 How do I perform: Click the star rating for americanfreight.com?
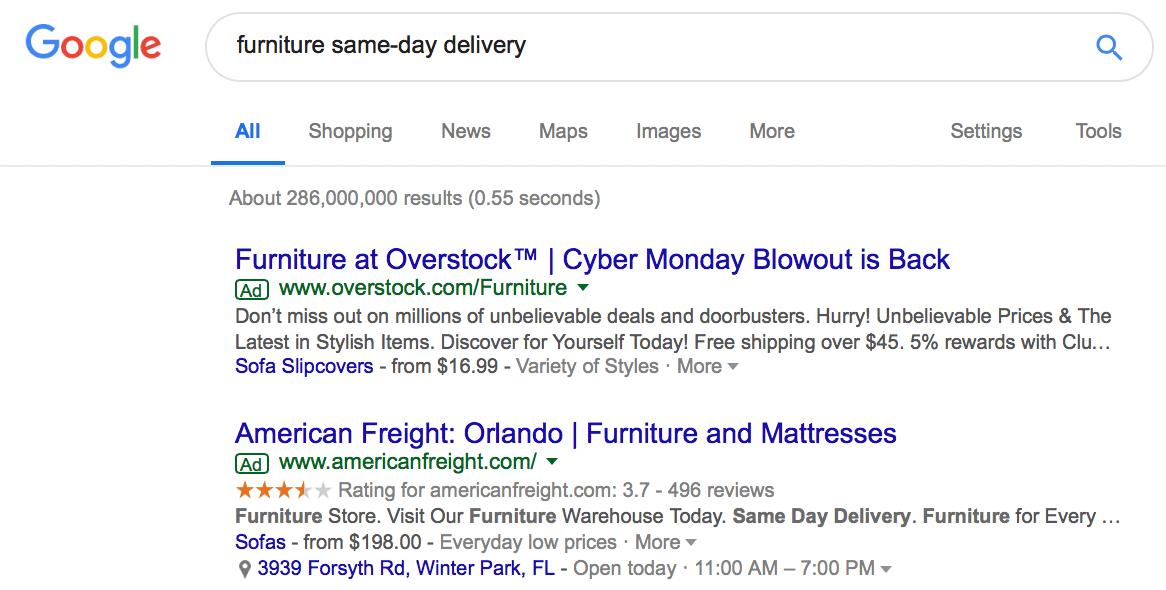[x=283, y=490]
